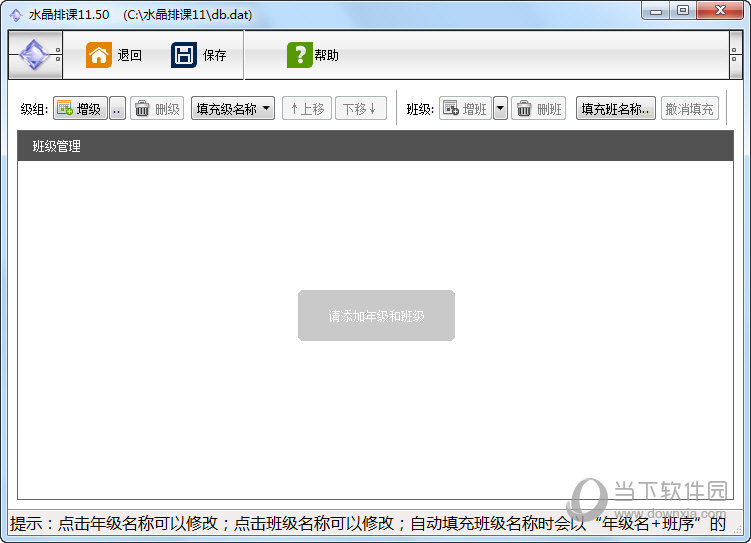Image resolution: width=751 pixels, height=543 pixels.
Task: Click the 上移 move up button
Action: pos(307,109)
